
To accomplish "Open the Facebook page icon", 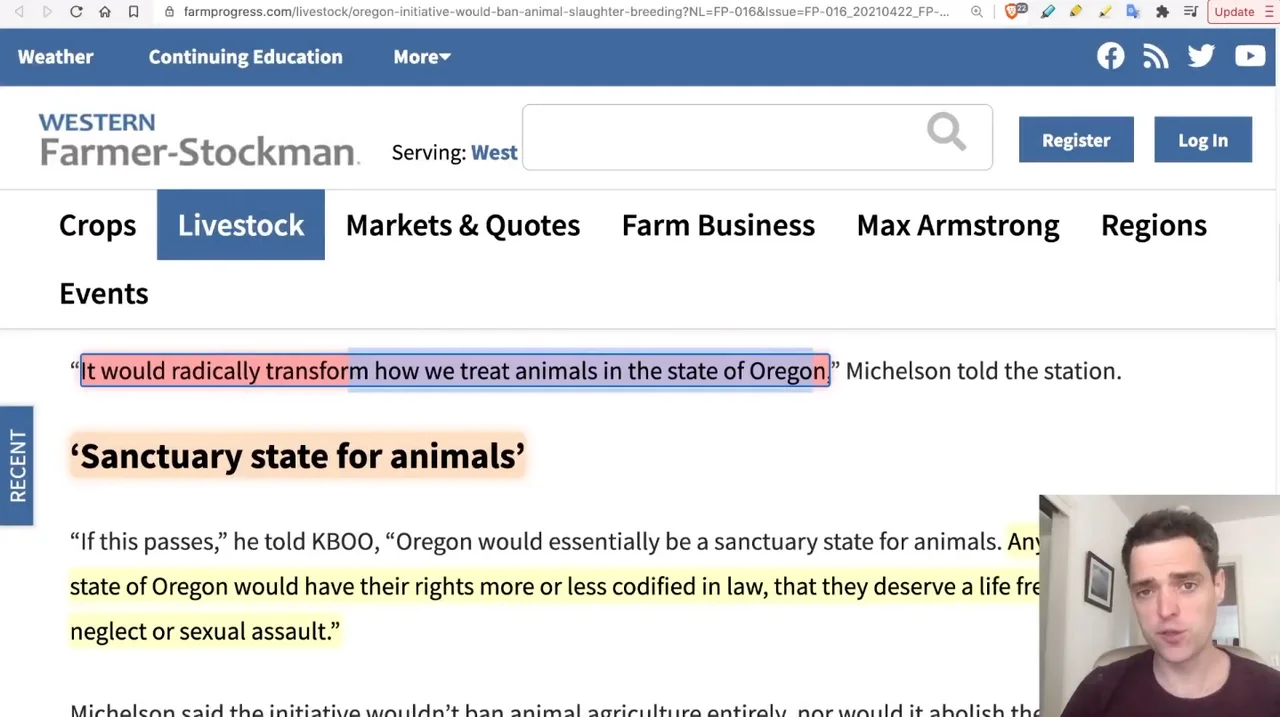I will (1110, 56).
